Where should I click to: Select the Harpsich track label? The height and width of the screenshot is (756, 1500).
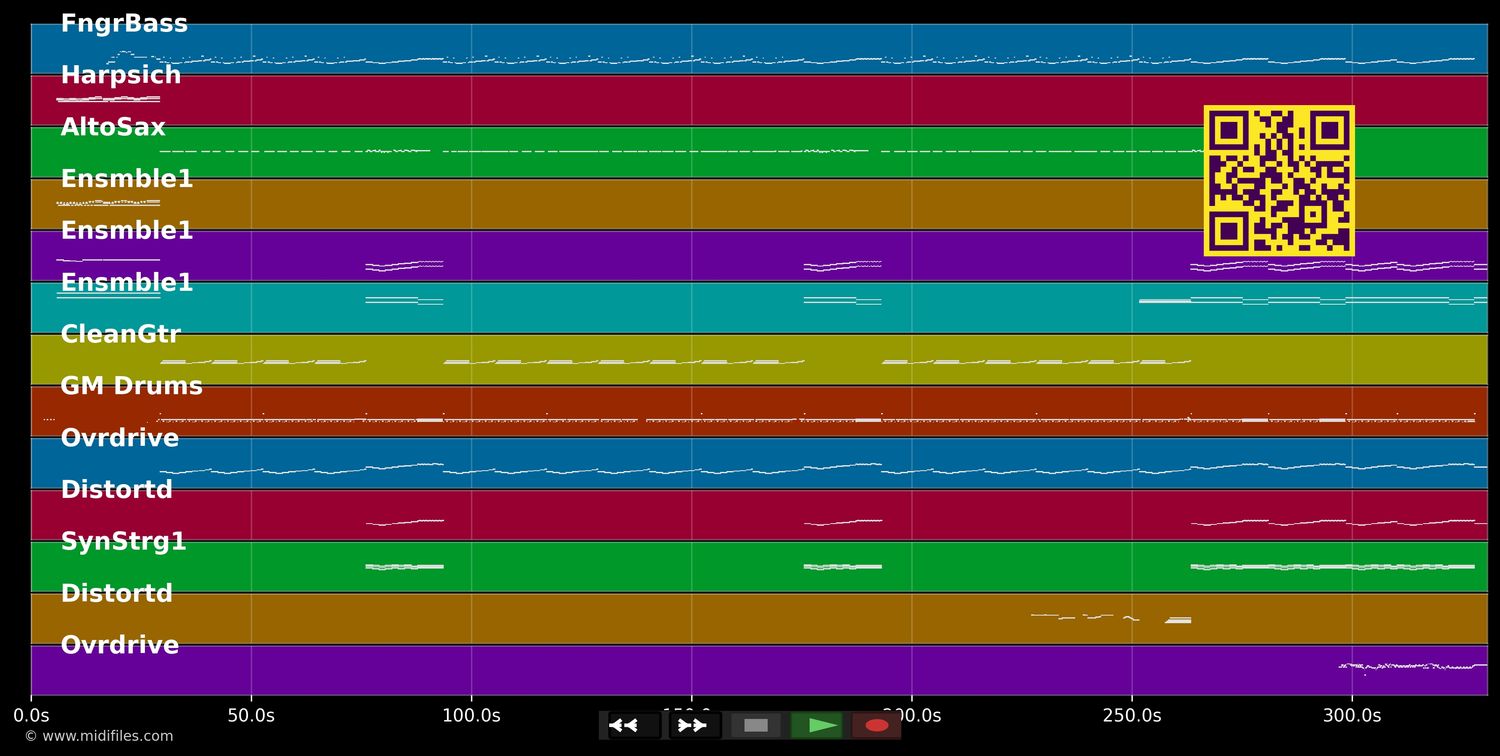(121, 76)
